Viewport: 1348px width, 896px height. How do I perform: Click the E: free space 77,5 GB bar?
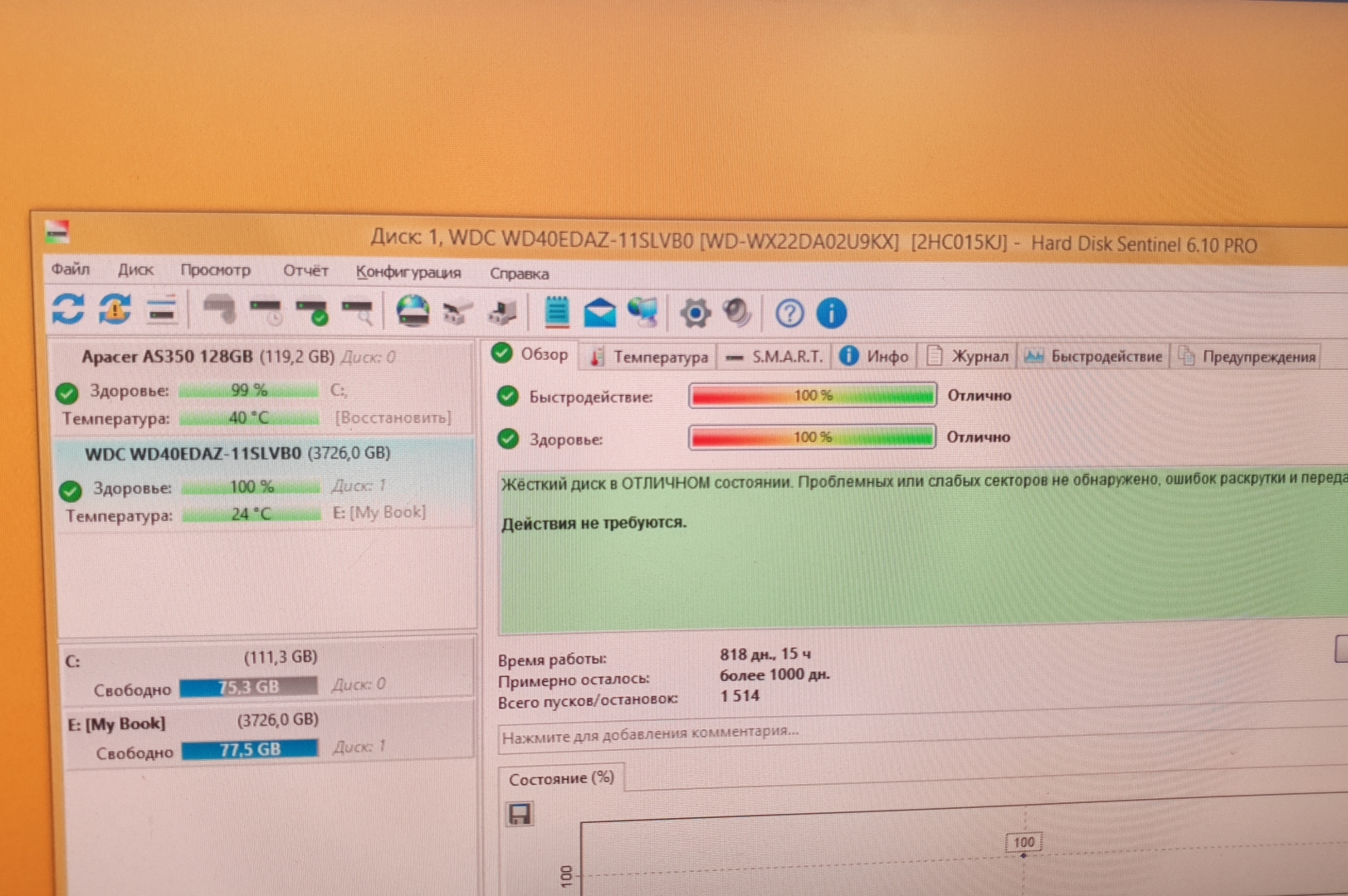pos(250,749)
